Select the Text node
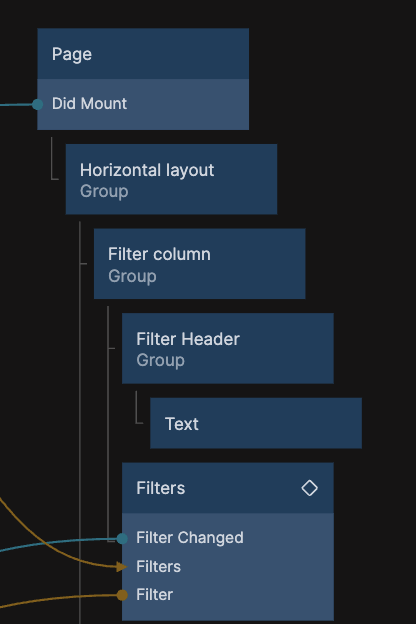The width and height of the screenshot is (416, 624). [256, 423]
